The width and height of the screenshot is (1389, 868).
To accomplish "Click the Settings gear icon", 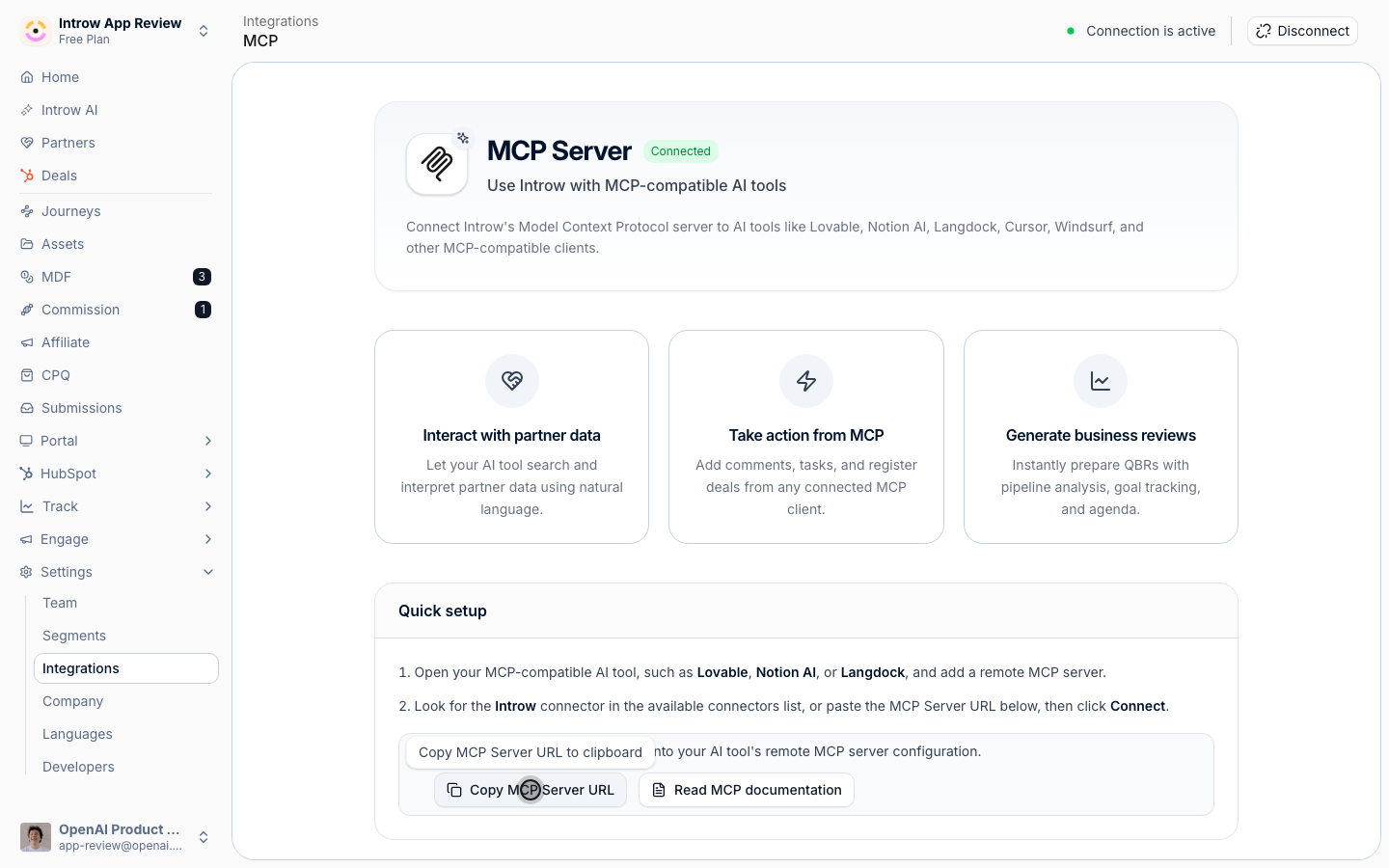I will (26, 572).
